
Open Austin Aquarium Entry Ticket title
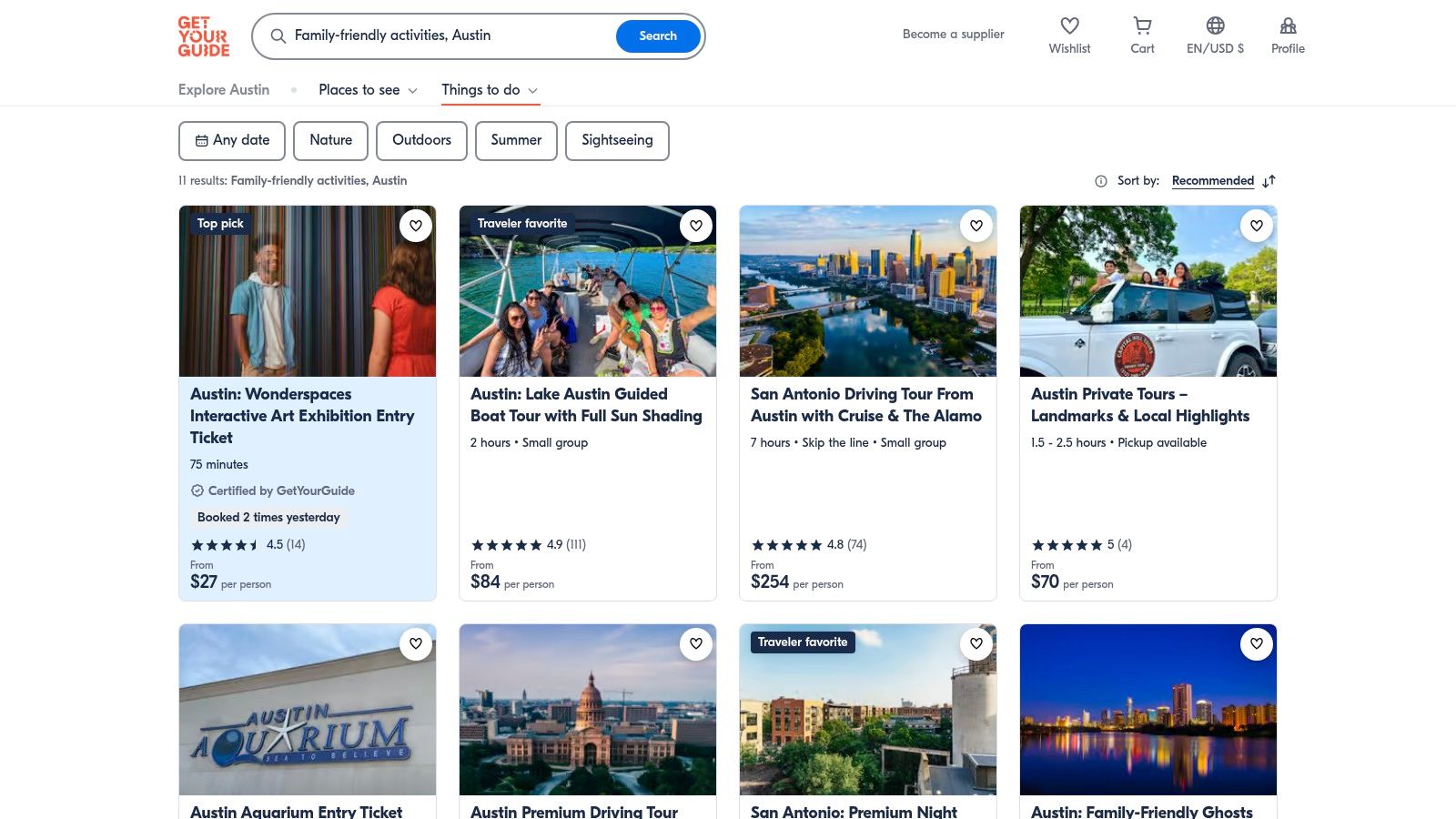(296, 811)
